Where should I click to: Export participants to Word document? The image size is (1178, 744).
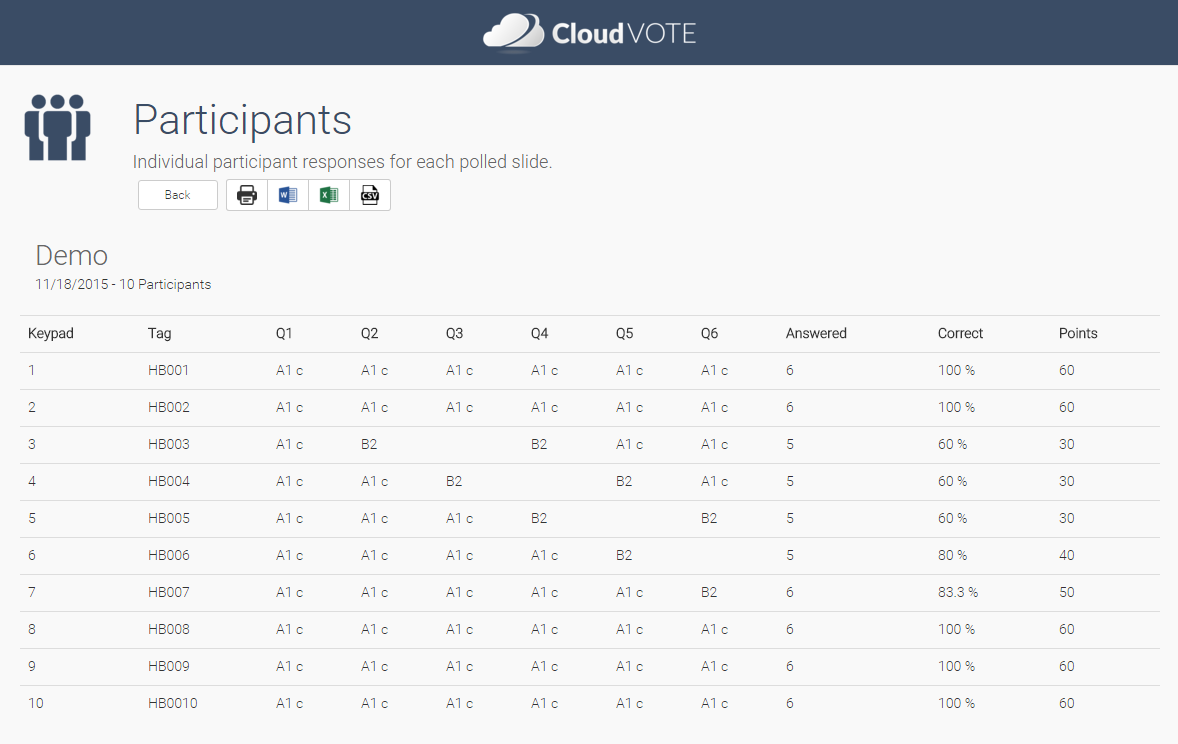pyautogui.click(x=288, y=195)
